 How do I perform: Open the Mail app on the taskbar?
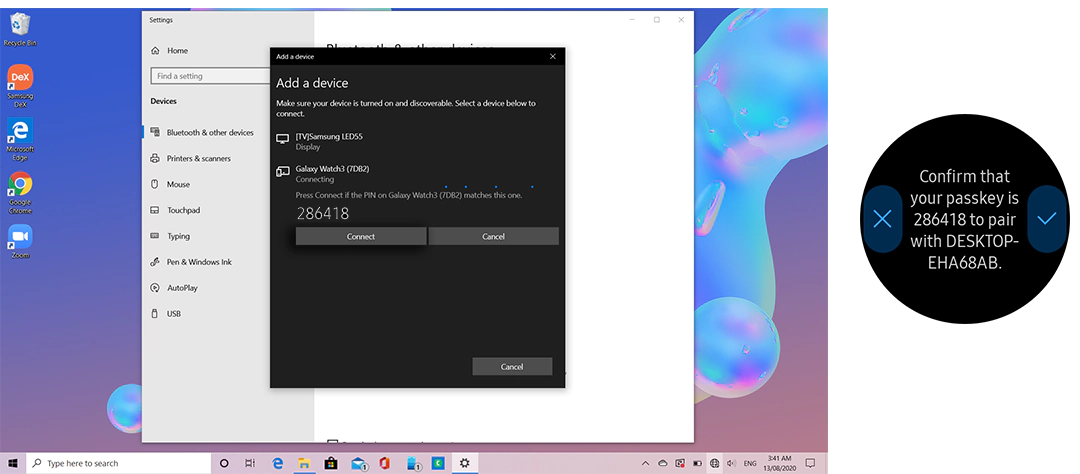(x=358, y=463)
